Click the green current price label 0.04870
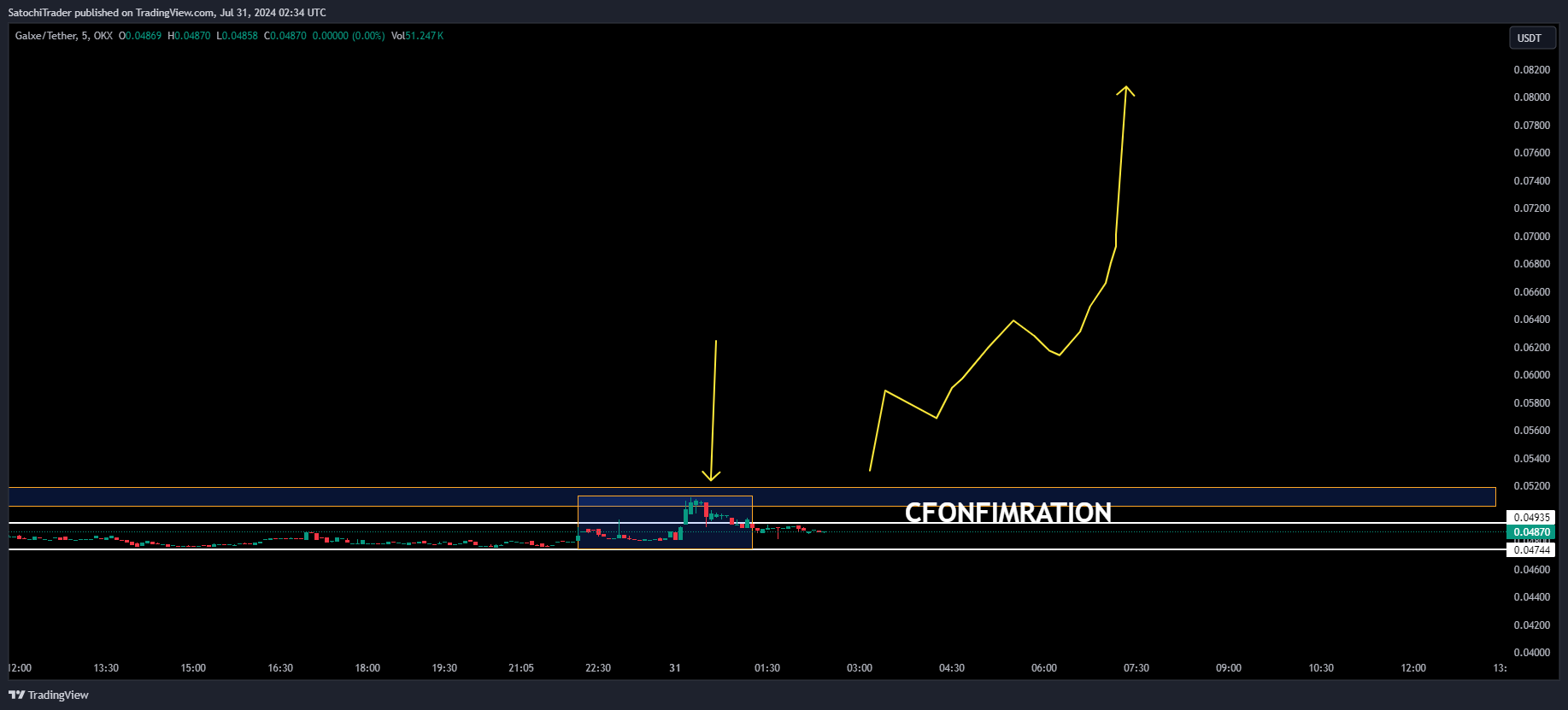Screen dimensions: 1568x710 1531,532
